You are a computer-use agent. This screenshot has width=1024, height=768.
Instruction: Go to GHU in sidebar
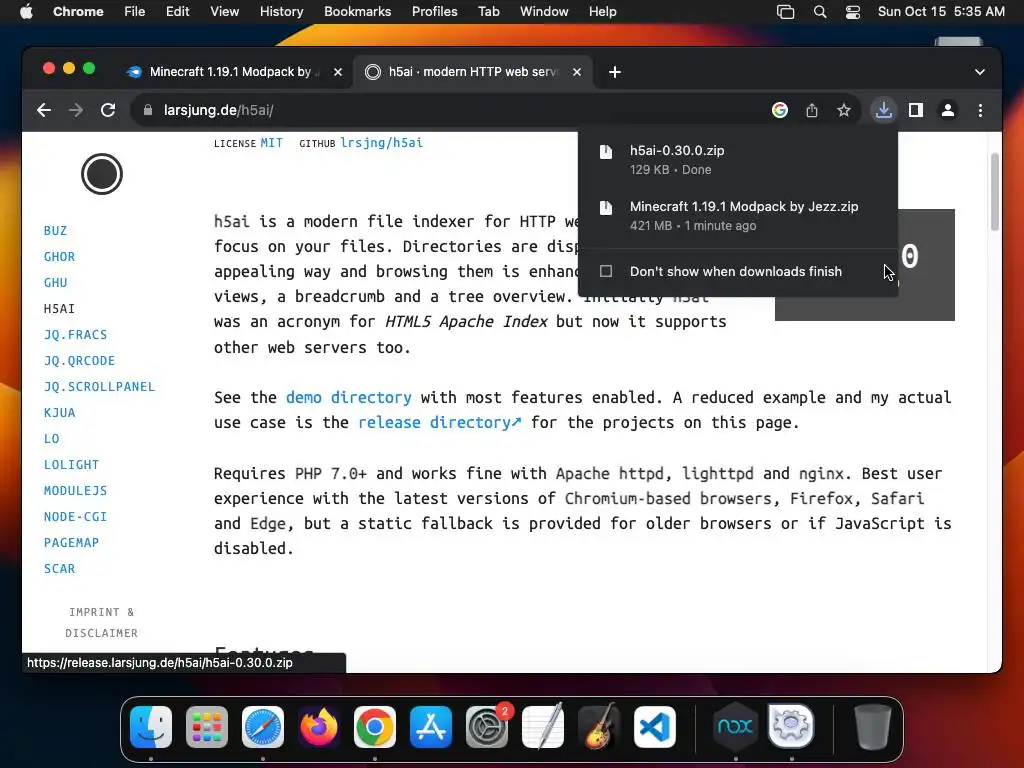pyautogui.click(x=56, y=283)
